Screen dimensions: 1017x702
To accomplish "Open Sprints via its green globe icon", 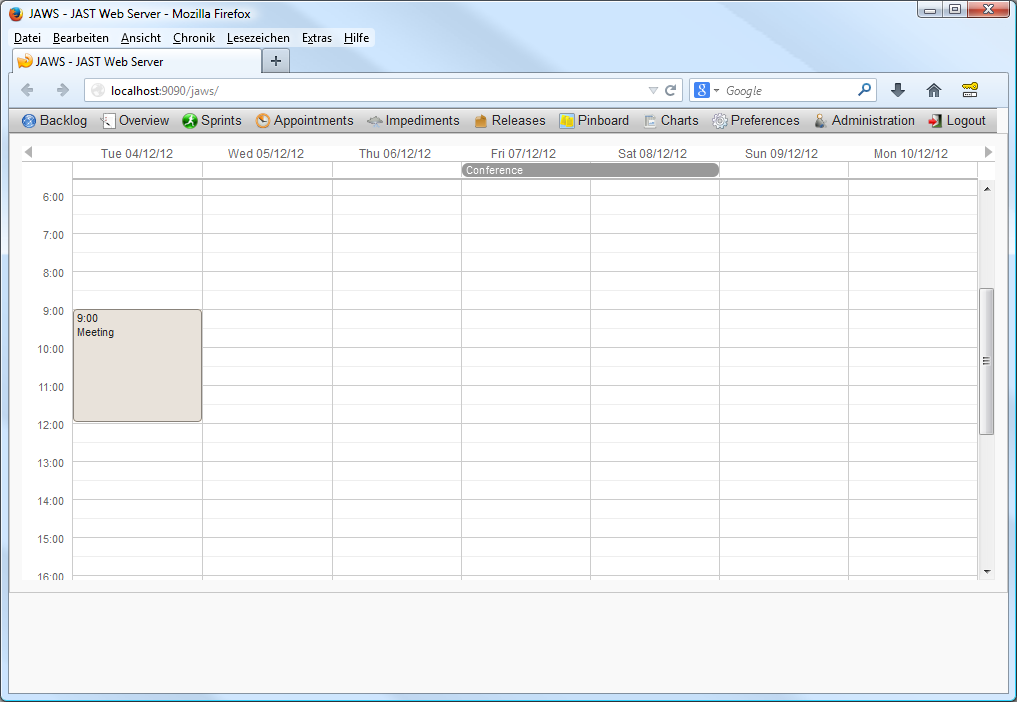I will pos(187,120).
